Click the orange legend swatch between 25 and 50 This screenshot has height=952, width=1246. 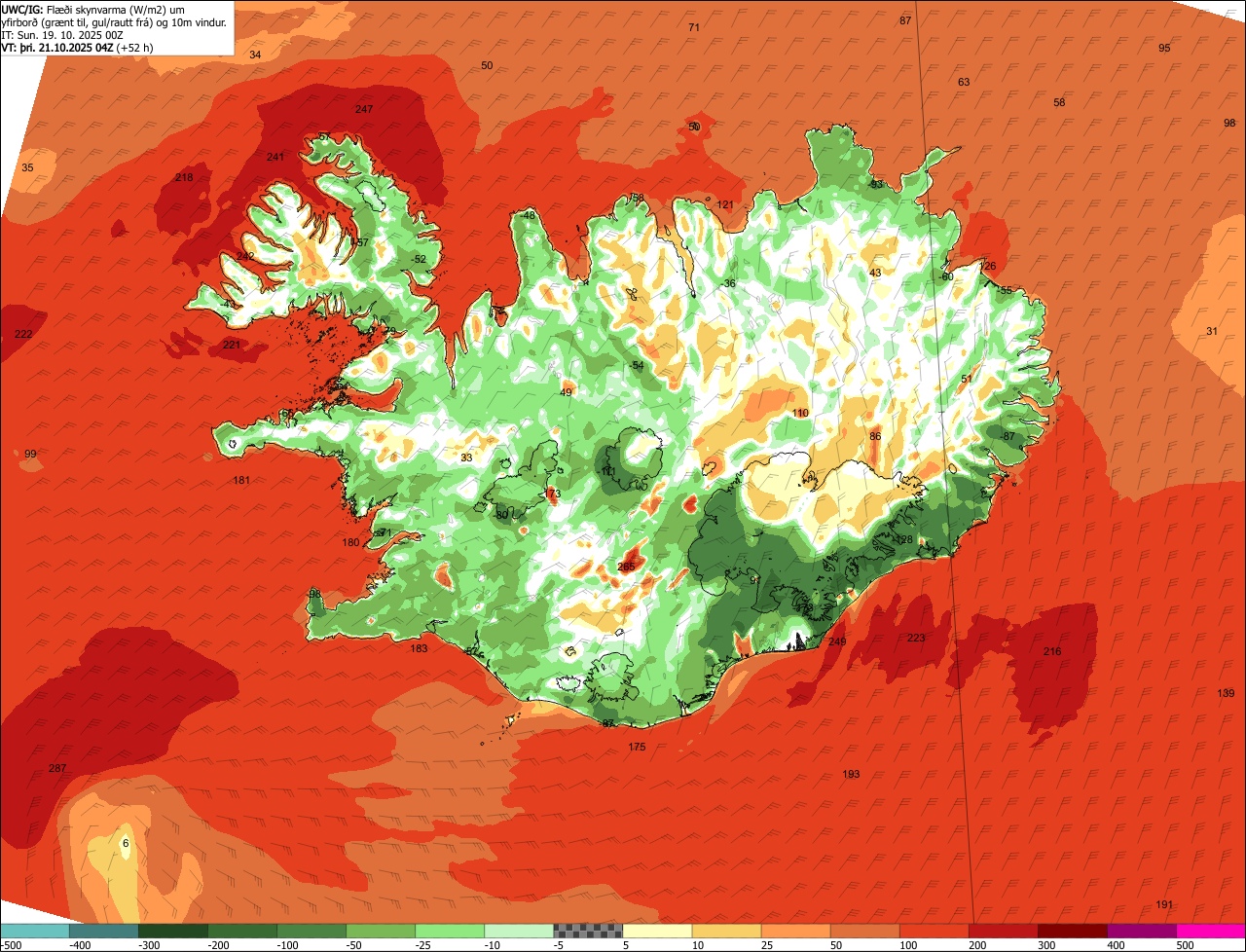click(x=795, y=931)
